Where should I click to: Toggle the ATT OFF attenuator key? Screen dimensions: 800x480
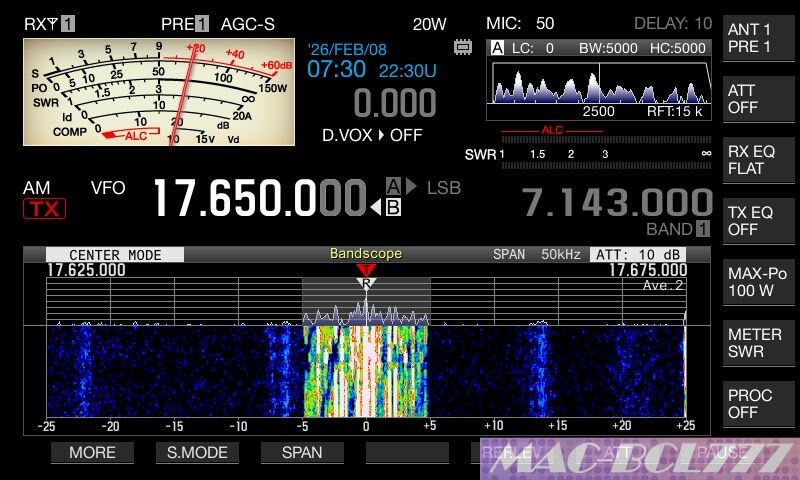[759, 99]
